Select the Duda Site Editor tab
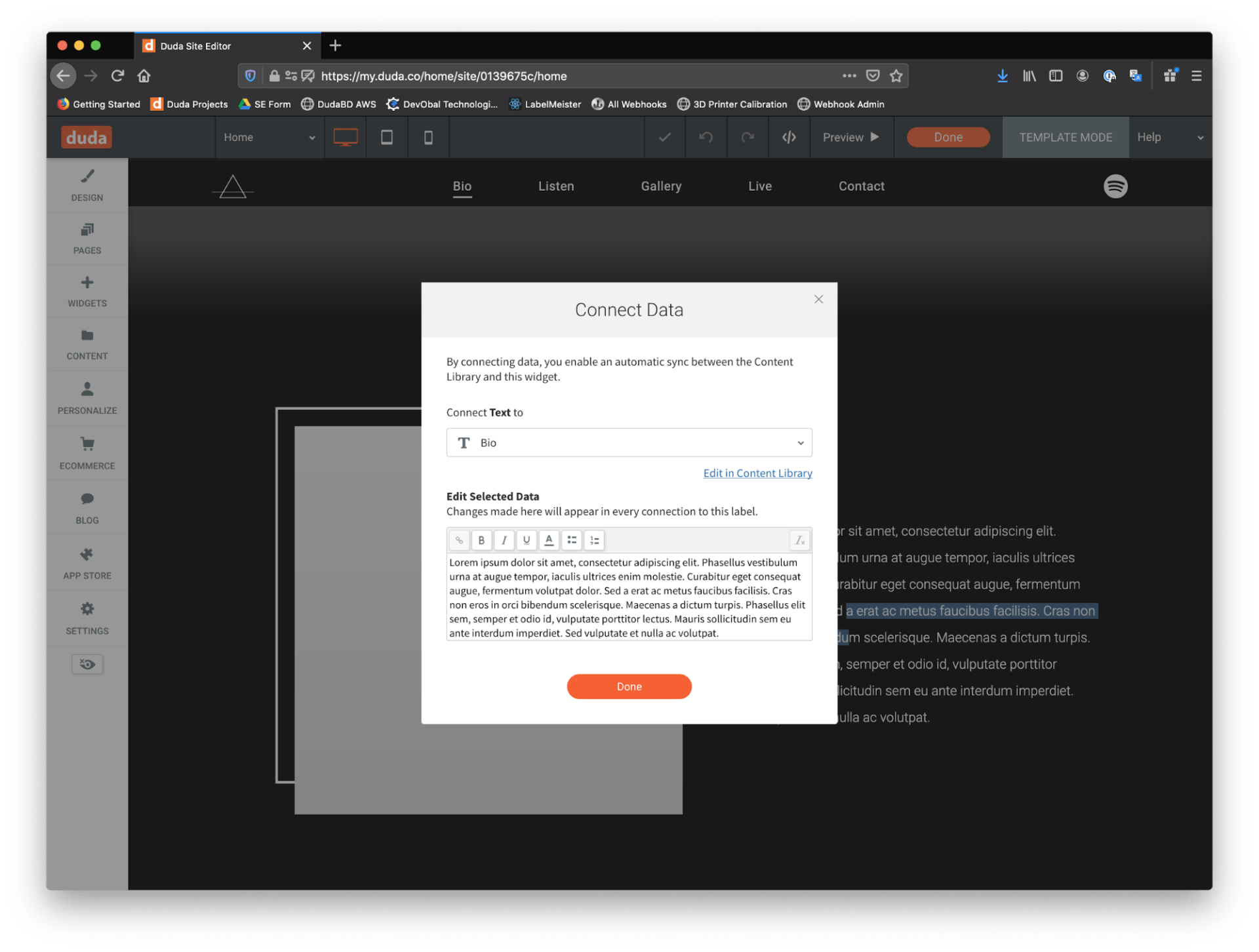1259x952 pixels. [228, 45]
